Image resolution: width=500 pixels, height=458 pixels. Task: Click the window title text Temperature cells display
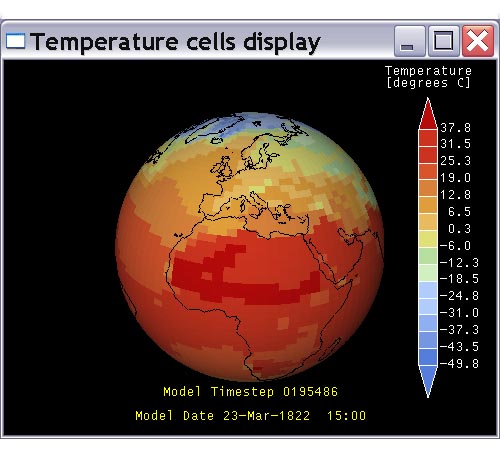point(176,42)
